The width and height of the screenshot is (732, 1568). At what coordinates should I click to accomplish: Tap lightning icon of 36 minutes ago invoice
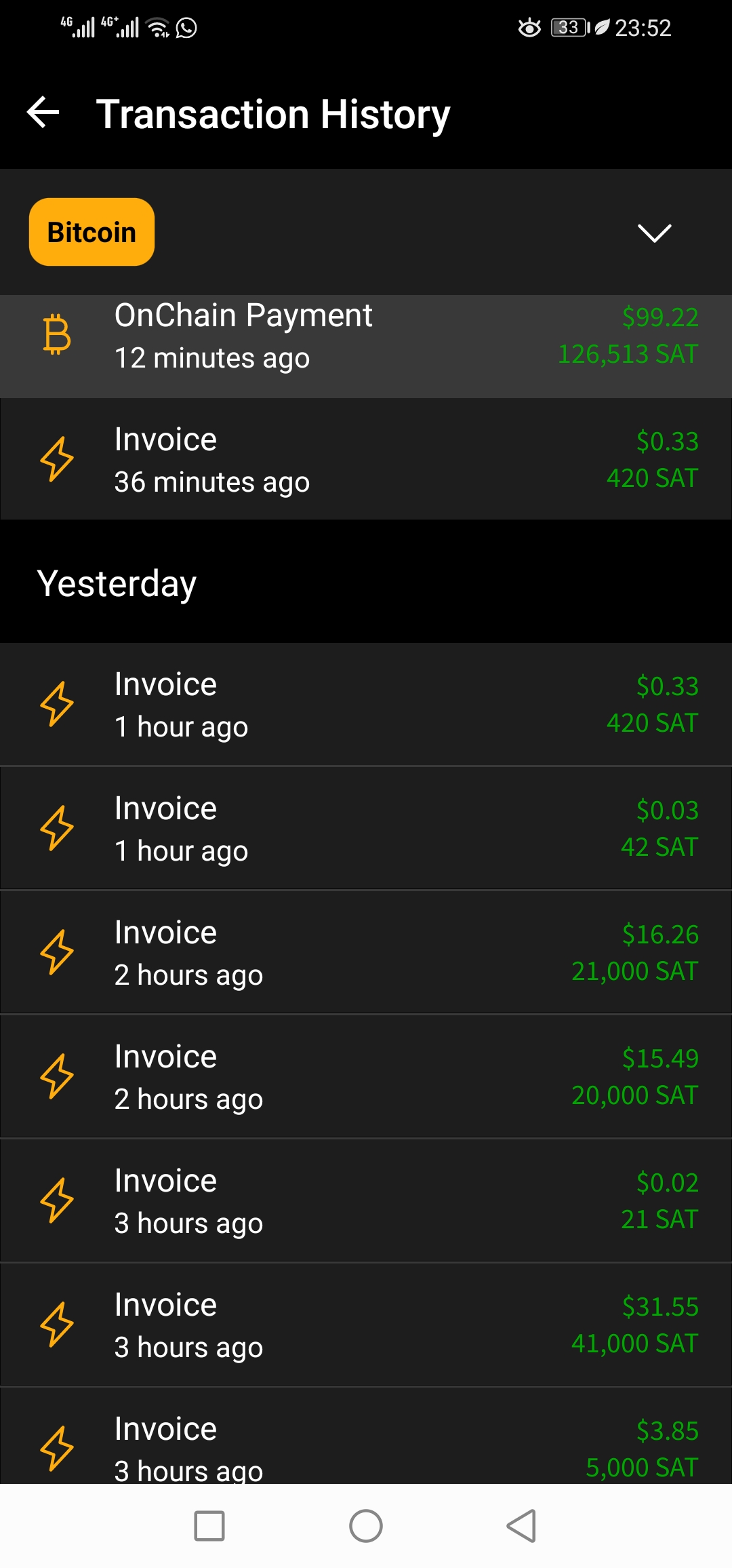click(x=57, y=459)
